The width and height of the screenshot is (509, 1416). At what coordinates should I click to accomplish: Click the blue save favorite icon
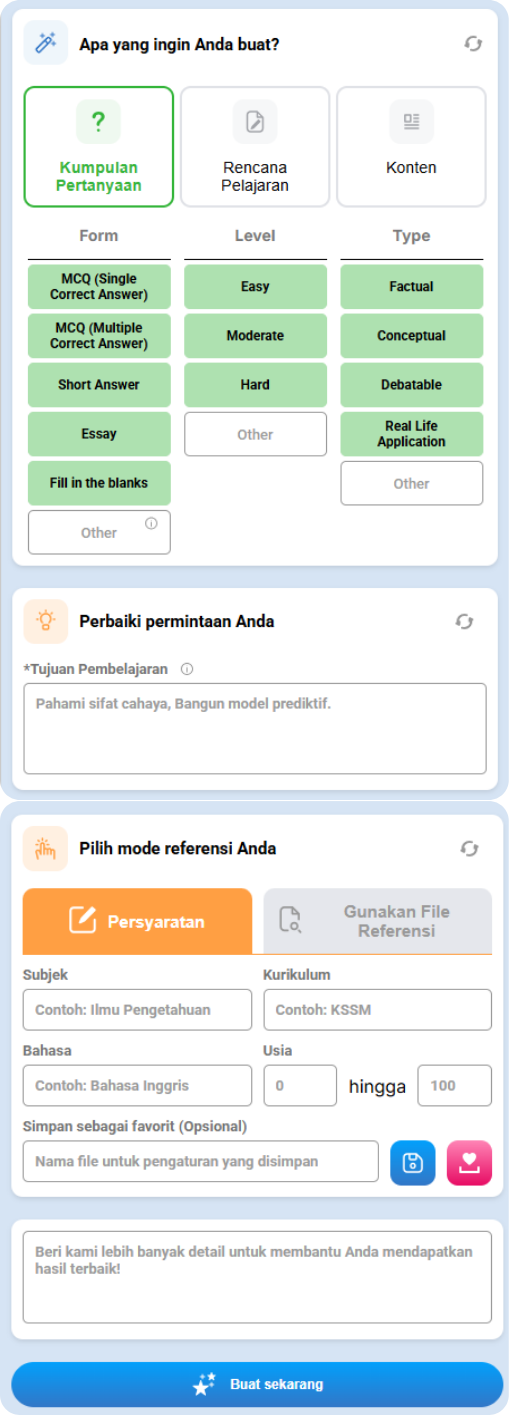(x=413, y=1163)
